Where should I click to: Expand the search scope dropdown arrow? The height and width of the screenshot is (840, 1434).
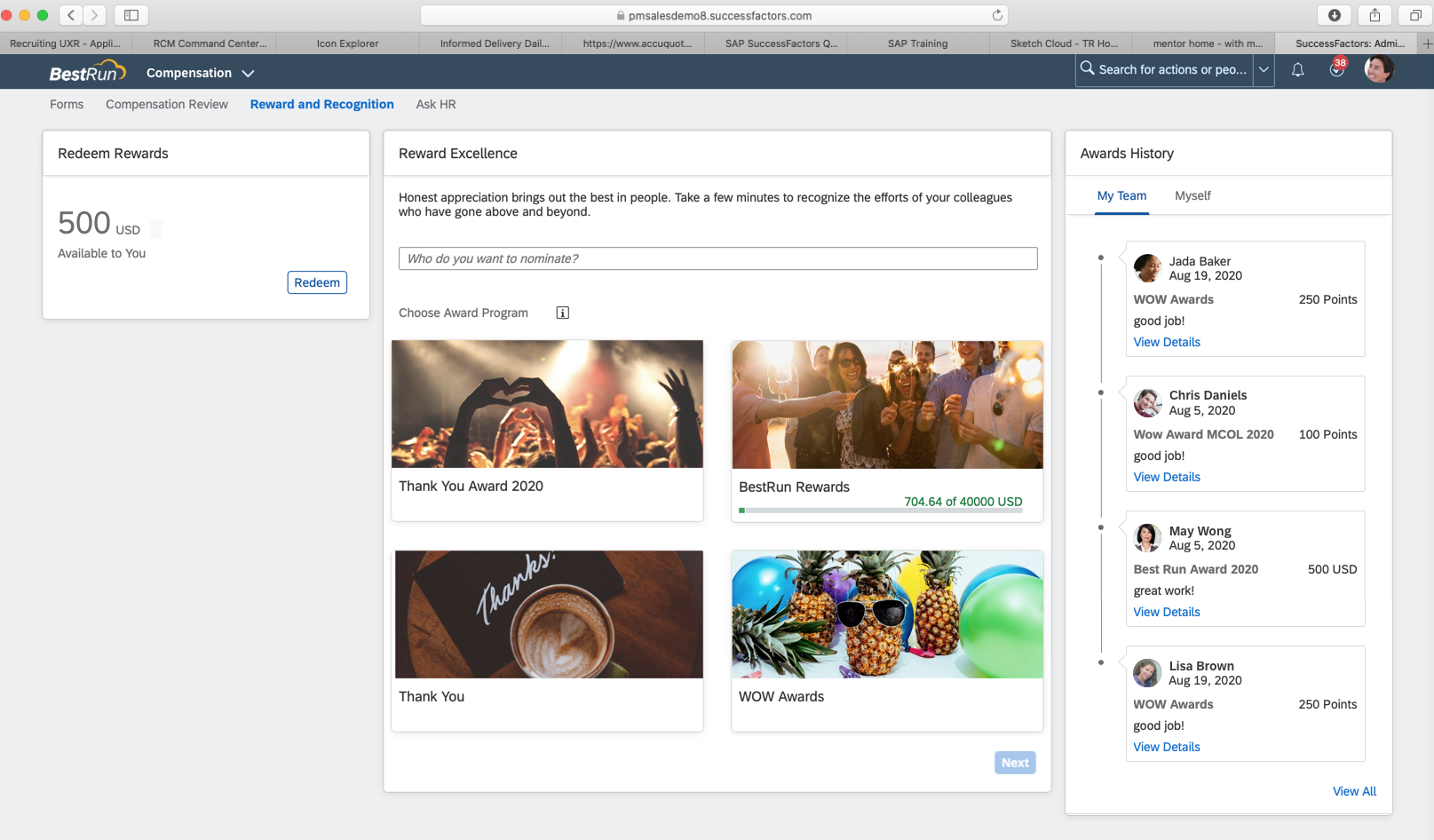pos(1264,69)
